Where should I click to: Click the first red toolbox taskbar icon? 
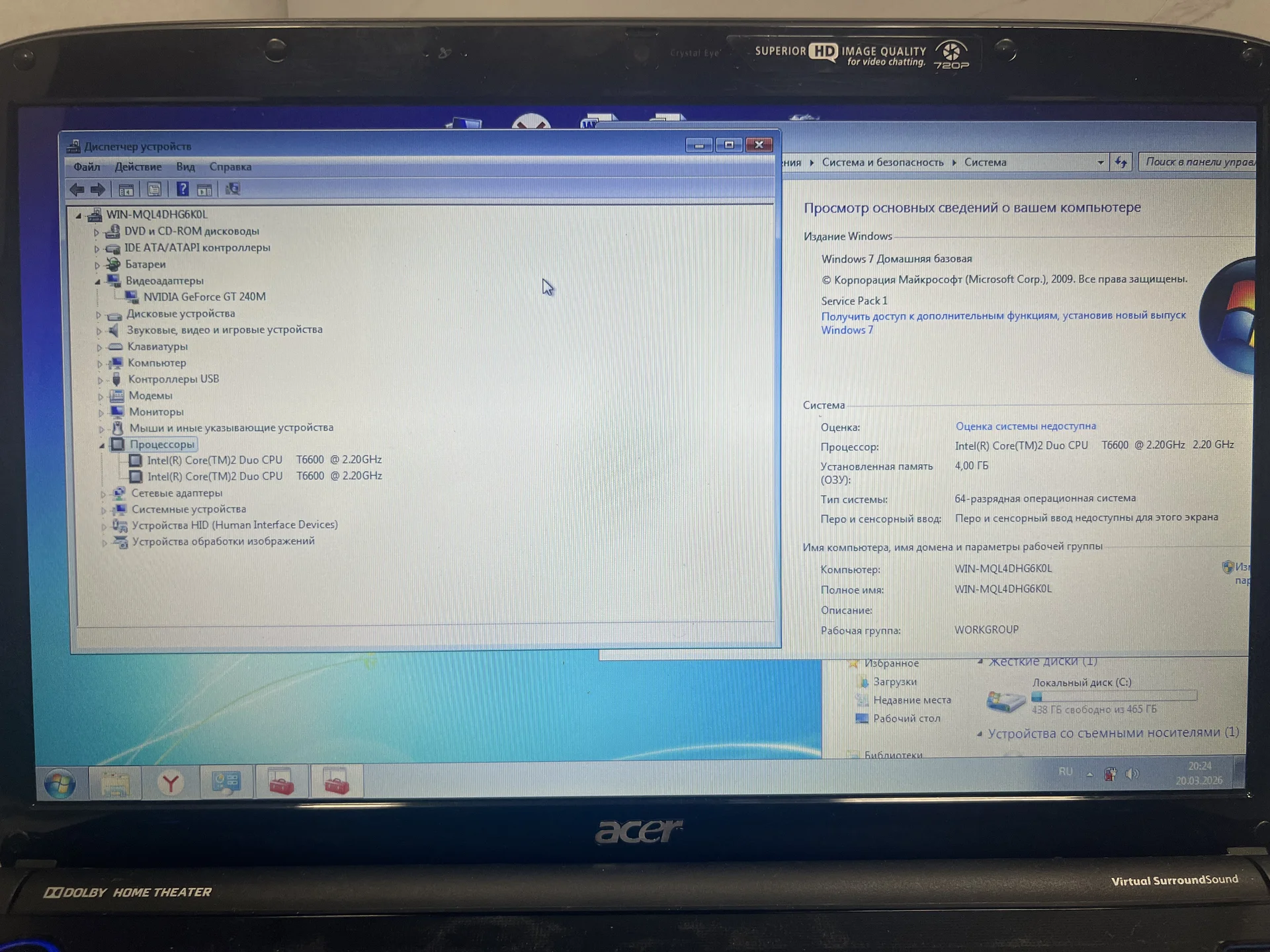[x=282, y=783]
